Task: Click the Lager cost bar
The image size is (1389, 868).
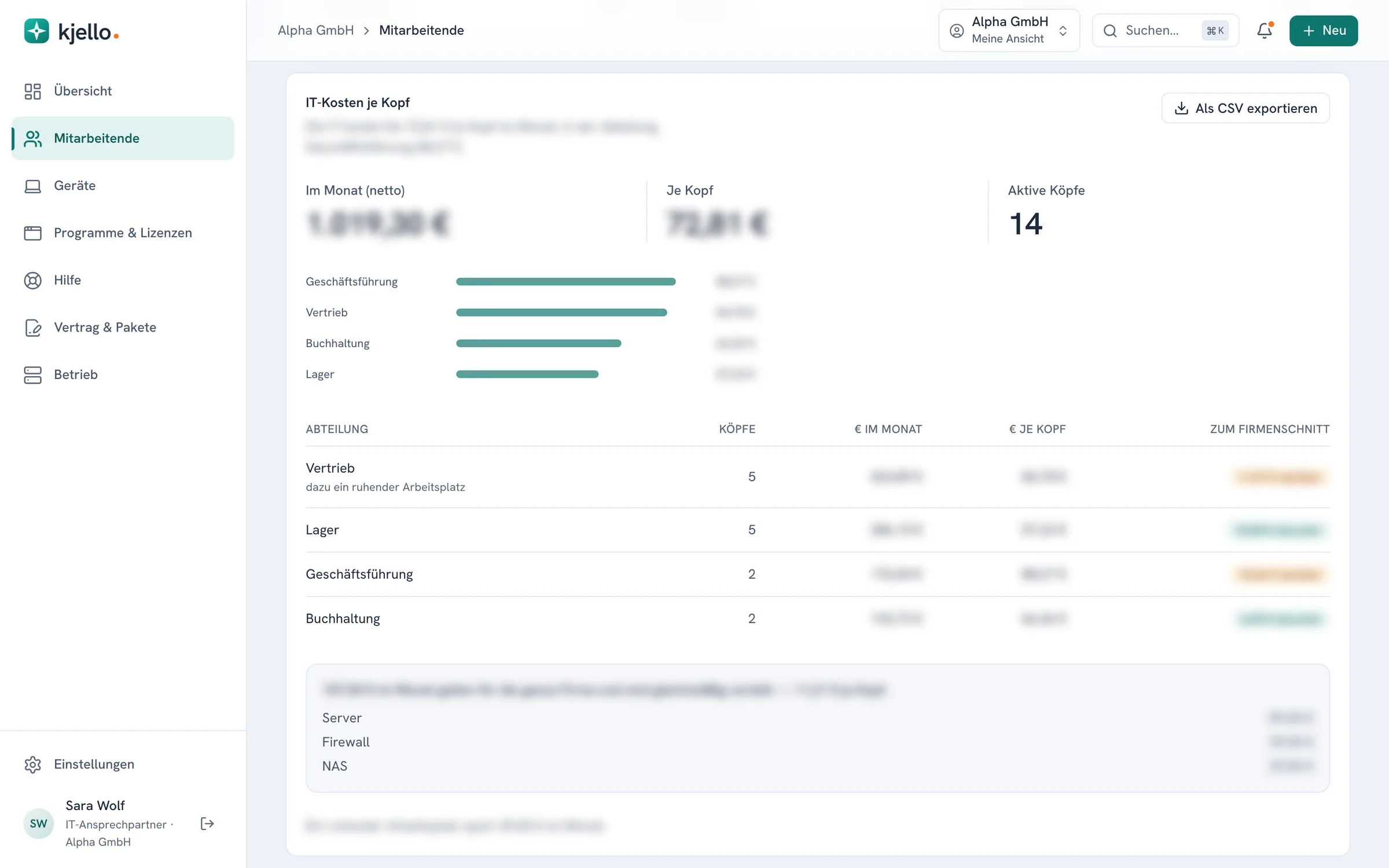Action: (x=527, y=374)
